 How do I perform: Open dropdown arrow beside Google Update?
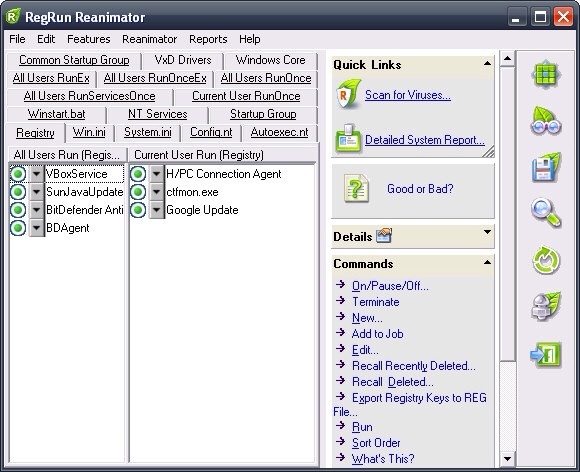click(x=156, y=210)
